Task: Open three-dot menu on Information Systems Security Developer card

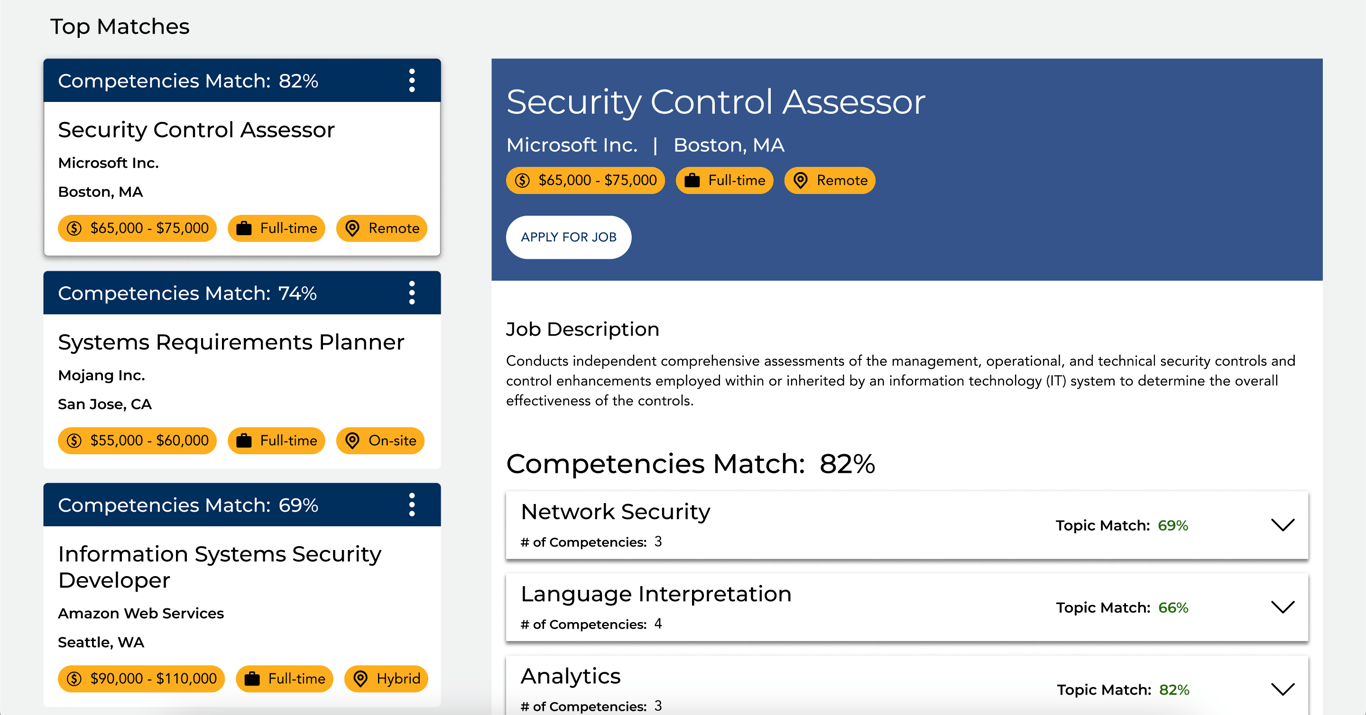Action: coord(412,505)
